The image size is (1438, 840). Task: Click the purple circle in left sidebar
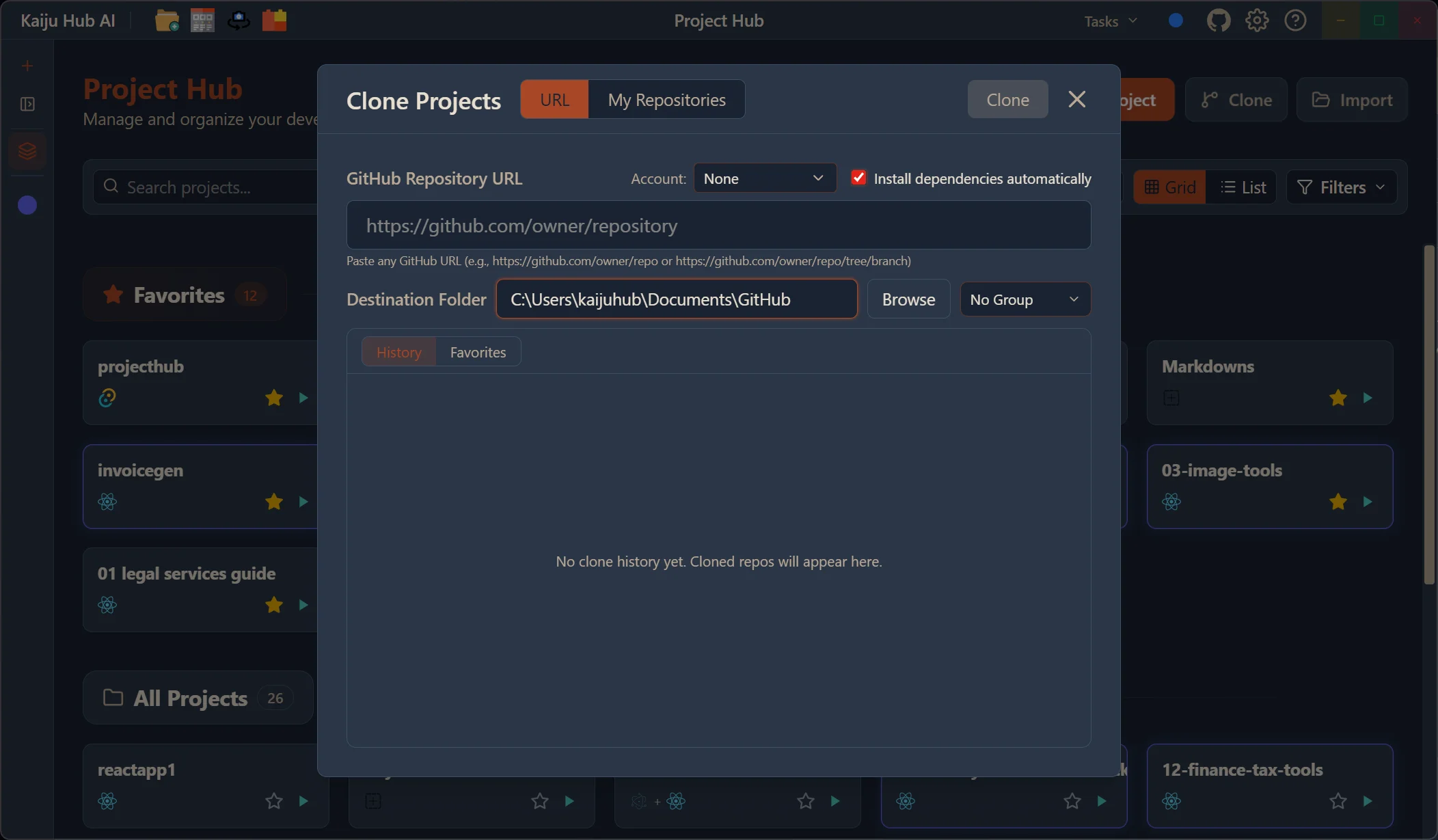(x=27, y=205)
